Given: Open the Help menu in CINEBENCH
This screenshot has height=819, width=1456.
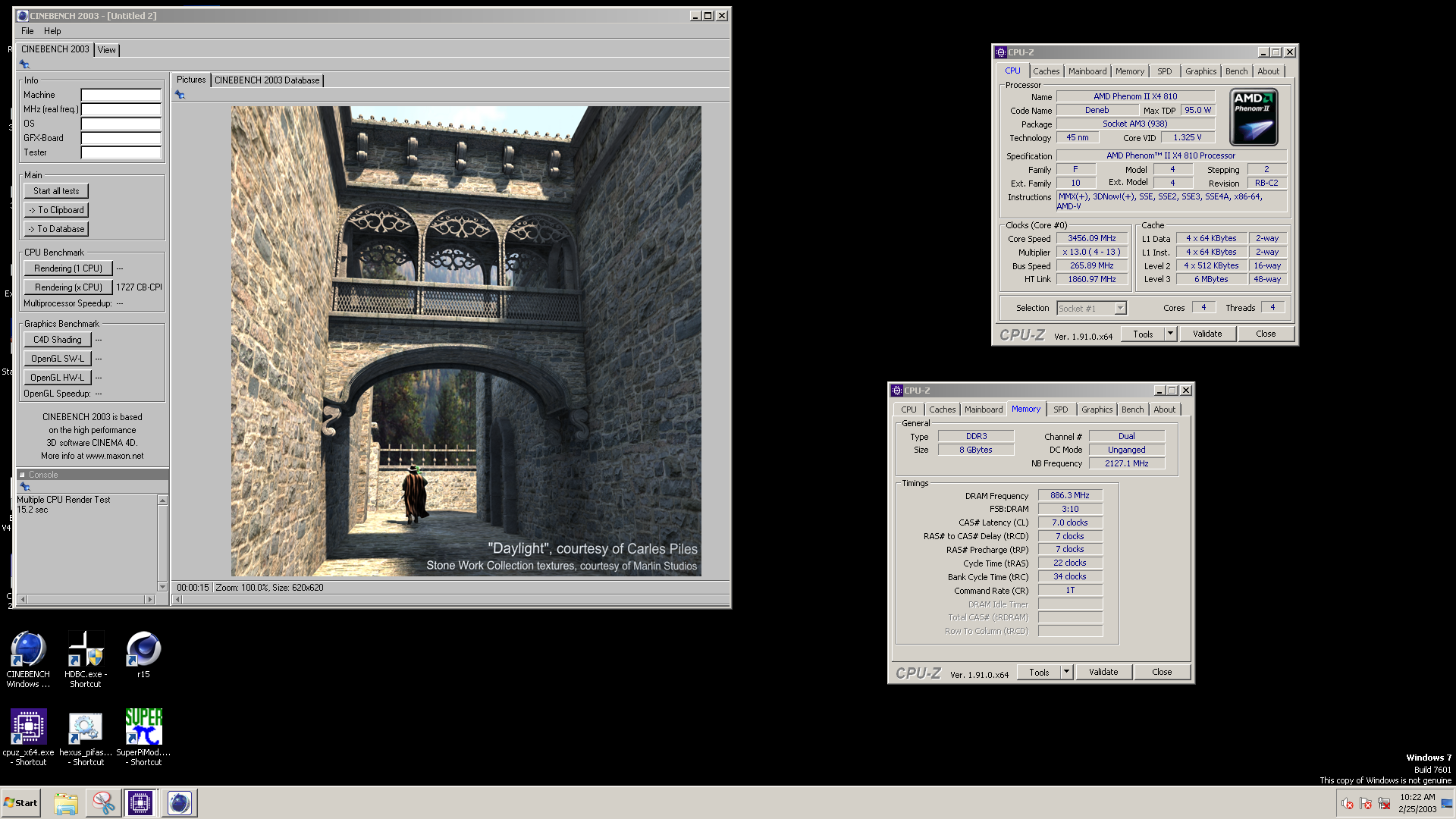Looking at the screenshot, I should pos(52,31).
